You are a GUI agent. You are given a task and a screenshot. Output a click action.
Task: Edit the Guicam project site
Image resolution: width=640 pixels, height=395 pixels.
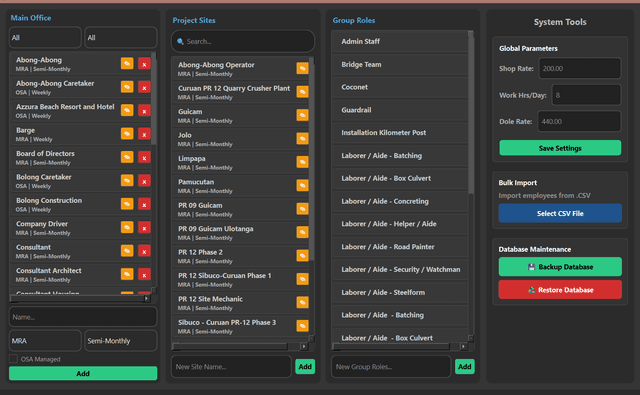coord(302,115)
